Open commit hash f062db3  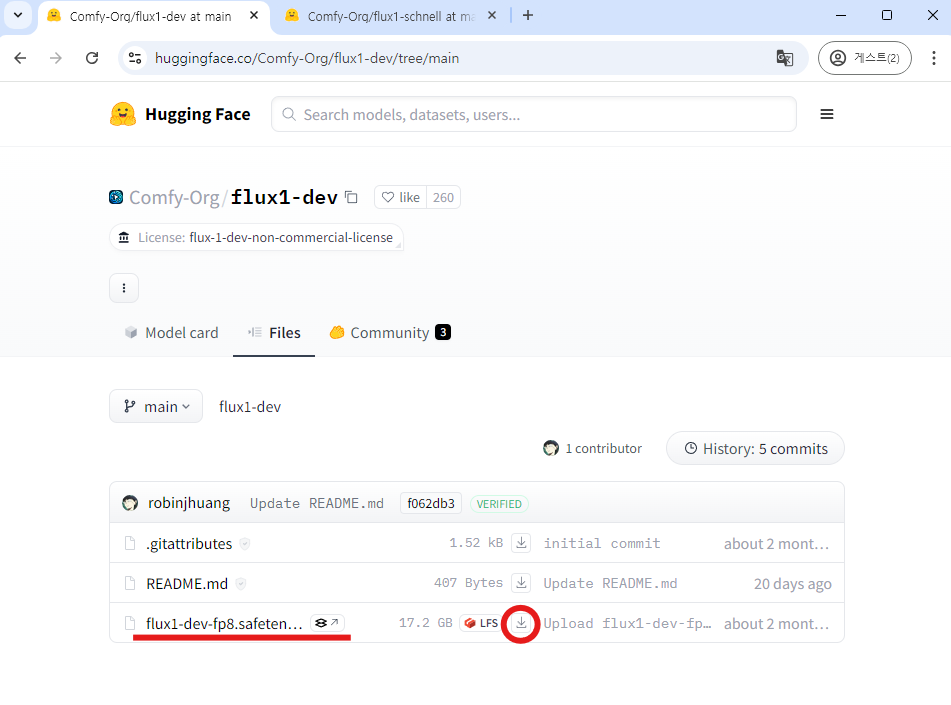pyautogui.click(x=431, y=504)
